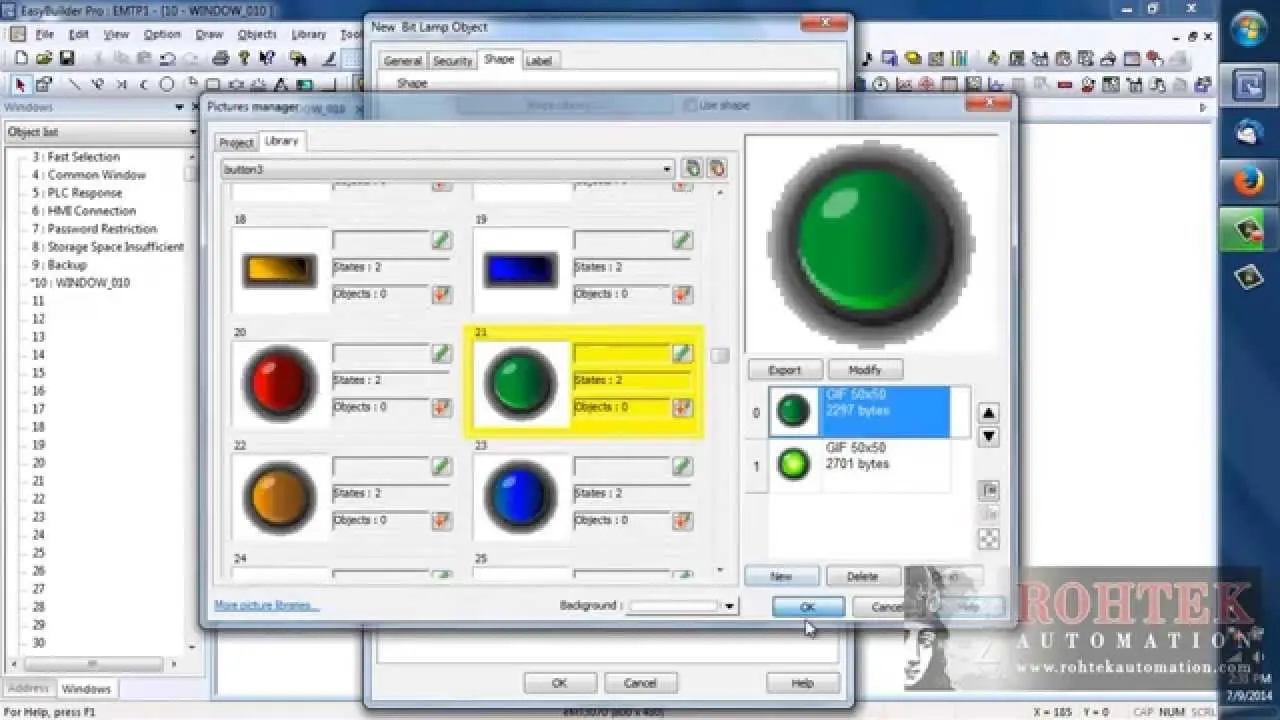
Task: Expand the Object list dropdown
Action: (193, 132)
